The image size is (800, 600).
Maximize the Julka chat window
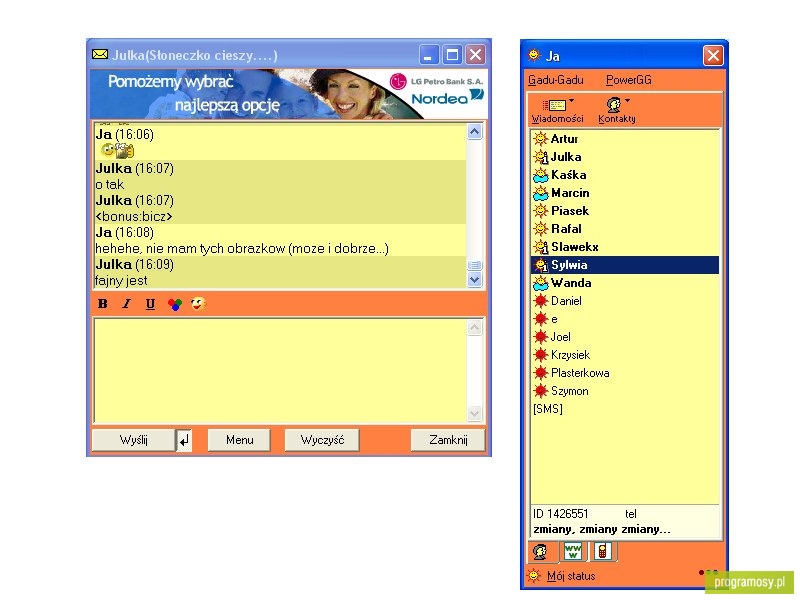(x=452, y=55)
